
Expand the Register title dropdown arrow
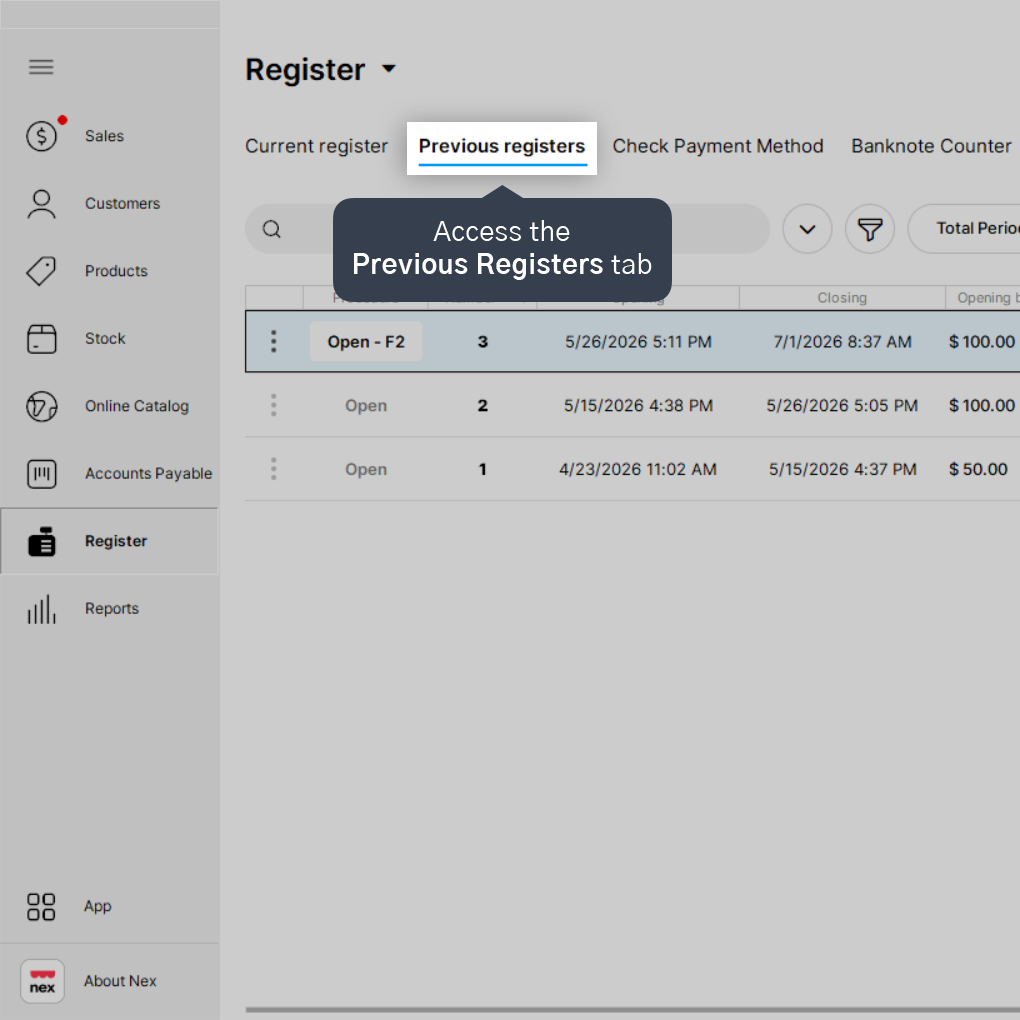[389, 69]
